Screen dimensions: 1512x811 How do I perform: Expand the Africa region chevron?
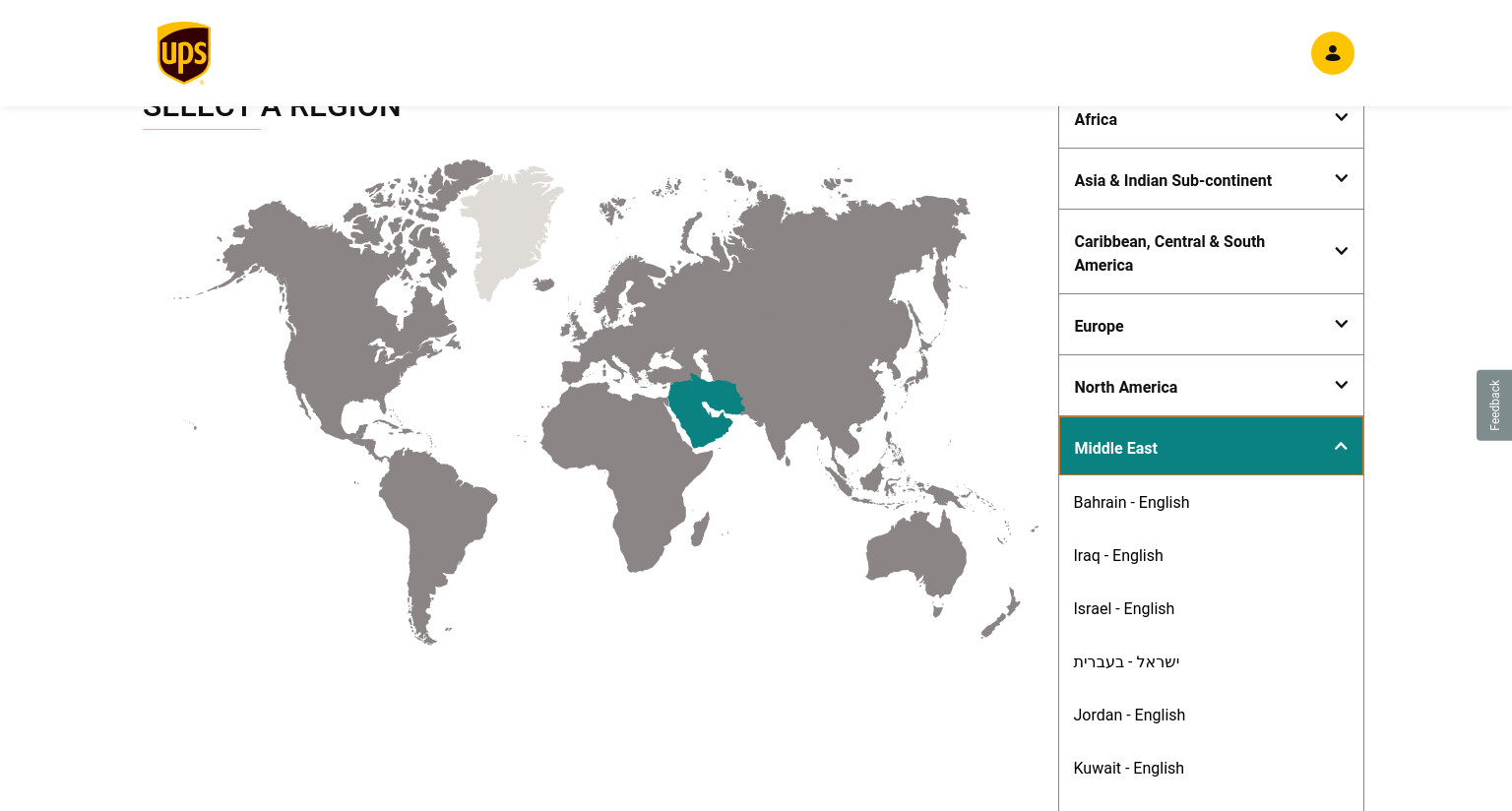coord(1341,118)
